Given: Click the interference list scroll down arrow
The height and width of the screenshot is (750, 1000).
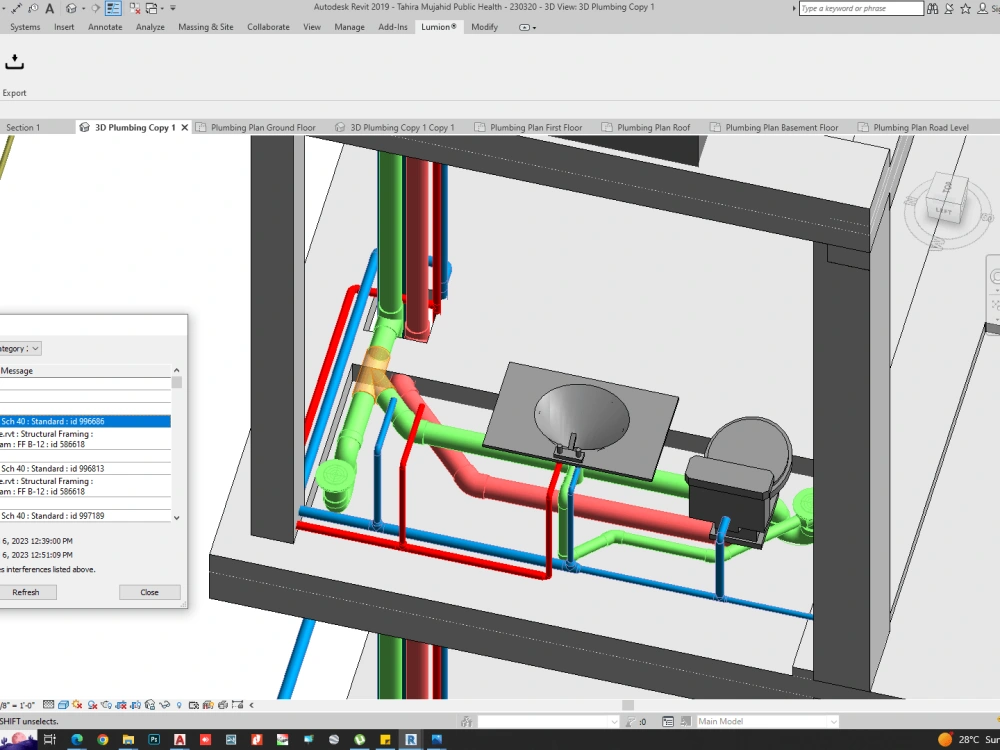Looking at the screenshot, I should [x=177, y=517].
